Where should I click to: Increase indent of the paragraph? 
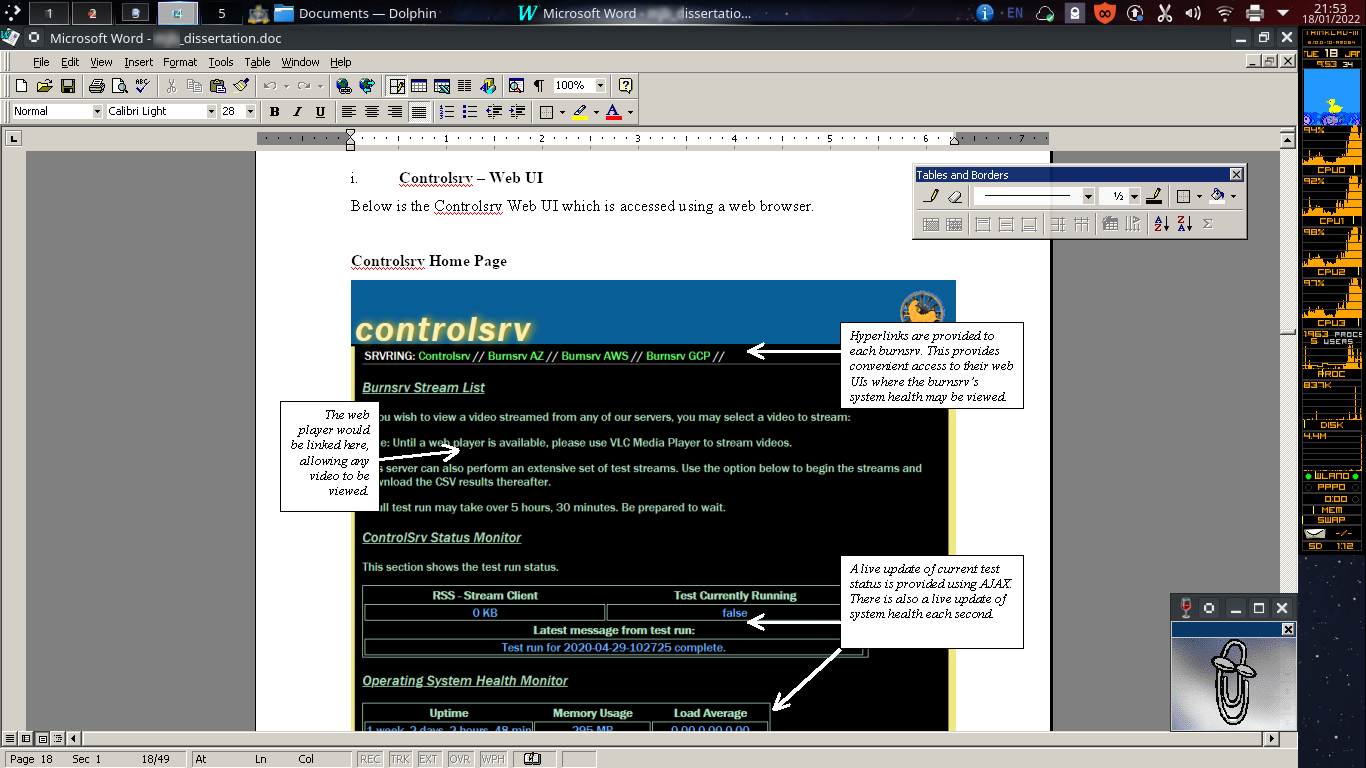point(517,111)
